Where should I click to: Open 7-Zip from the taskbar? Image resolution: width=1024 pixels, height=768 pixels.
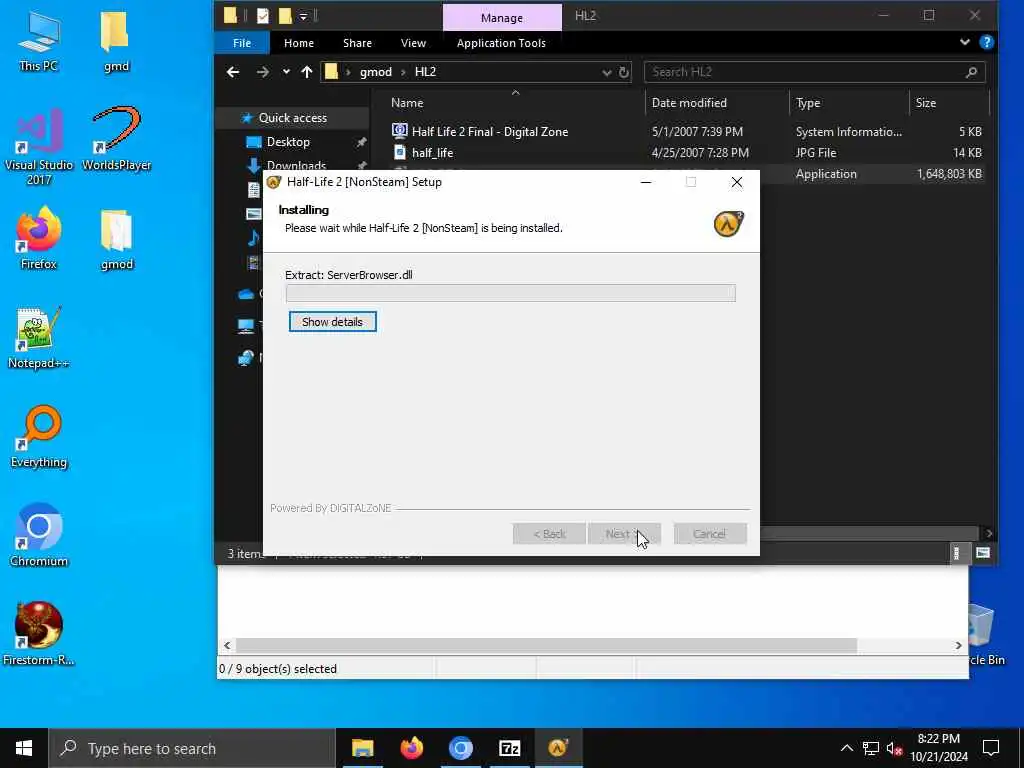point(509,748)
